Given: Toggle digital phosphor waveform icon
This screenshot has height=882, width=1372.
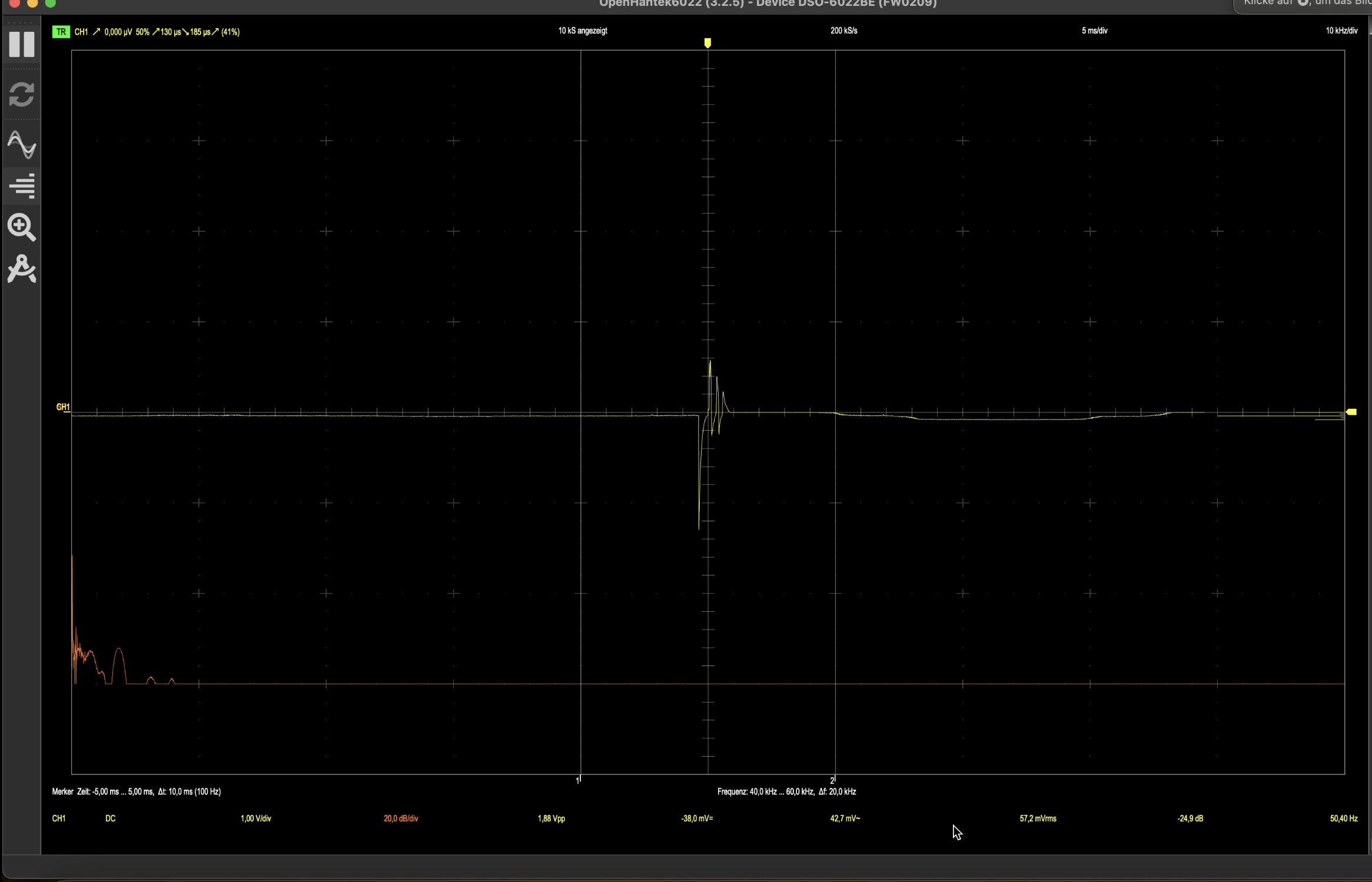Looking at the screenshot, I should [22, 145].
